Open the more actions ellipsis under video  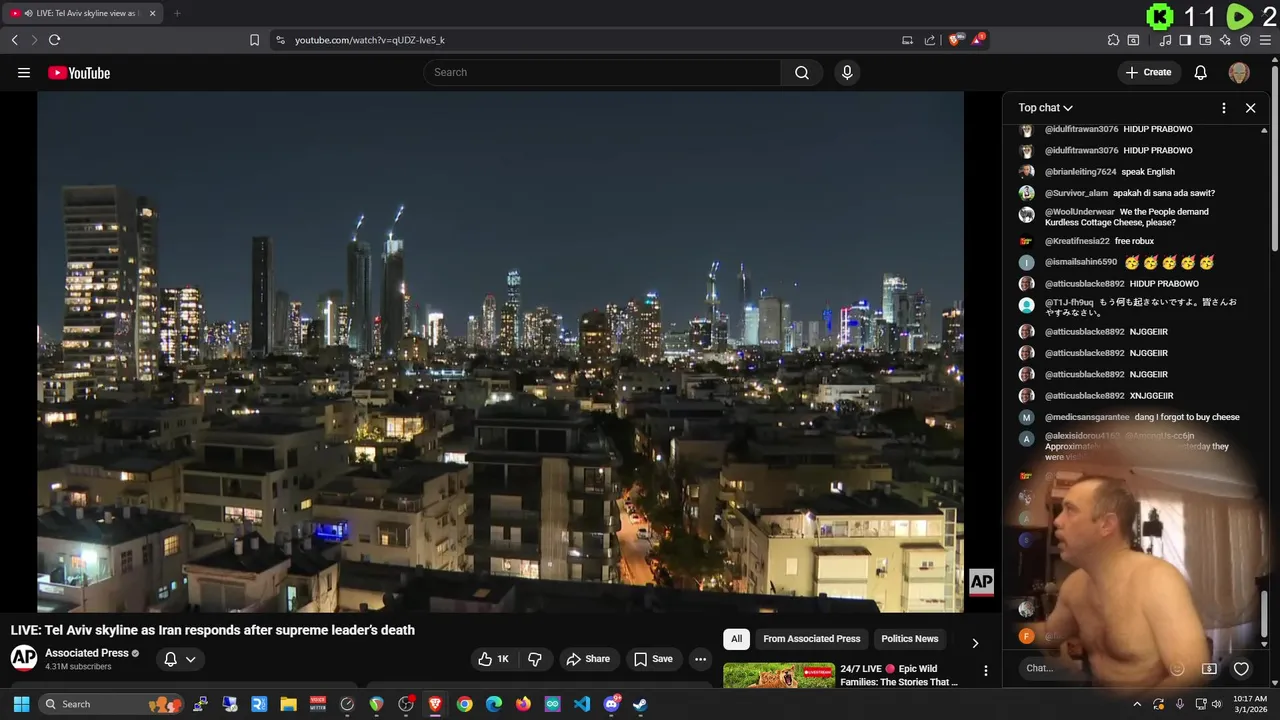(x=700, y=659)
